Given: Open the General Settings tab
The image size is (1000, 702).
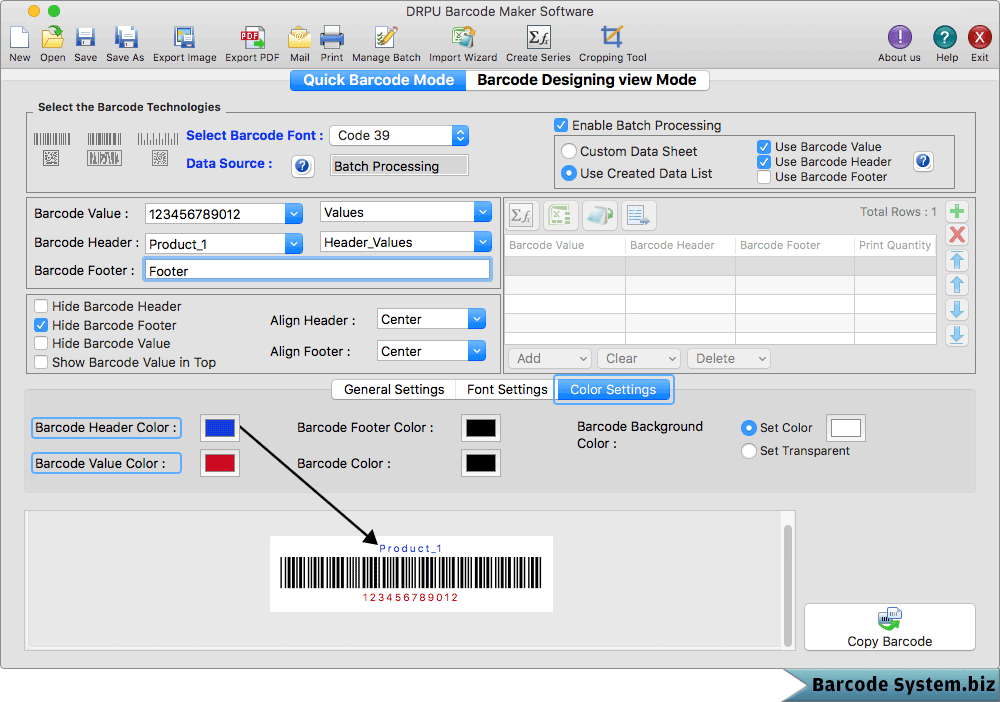Looking at the screenshot, I should (394, 390).
